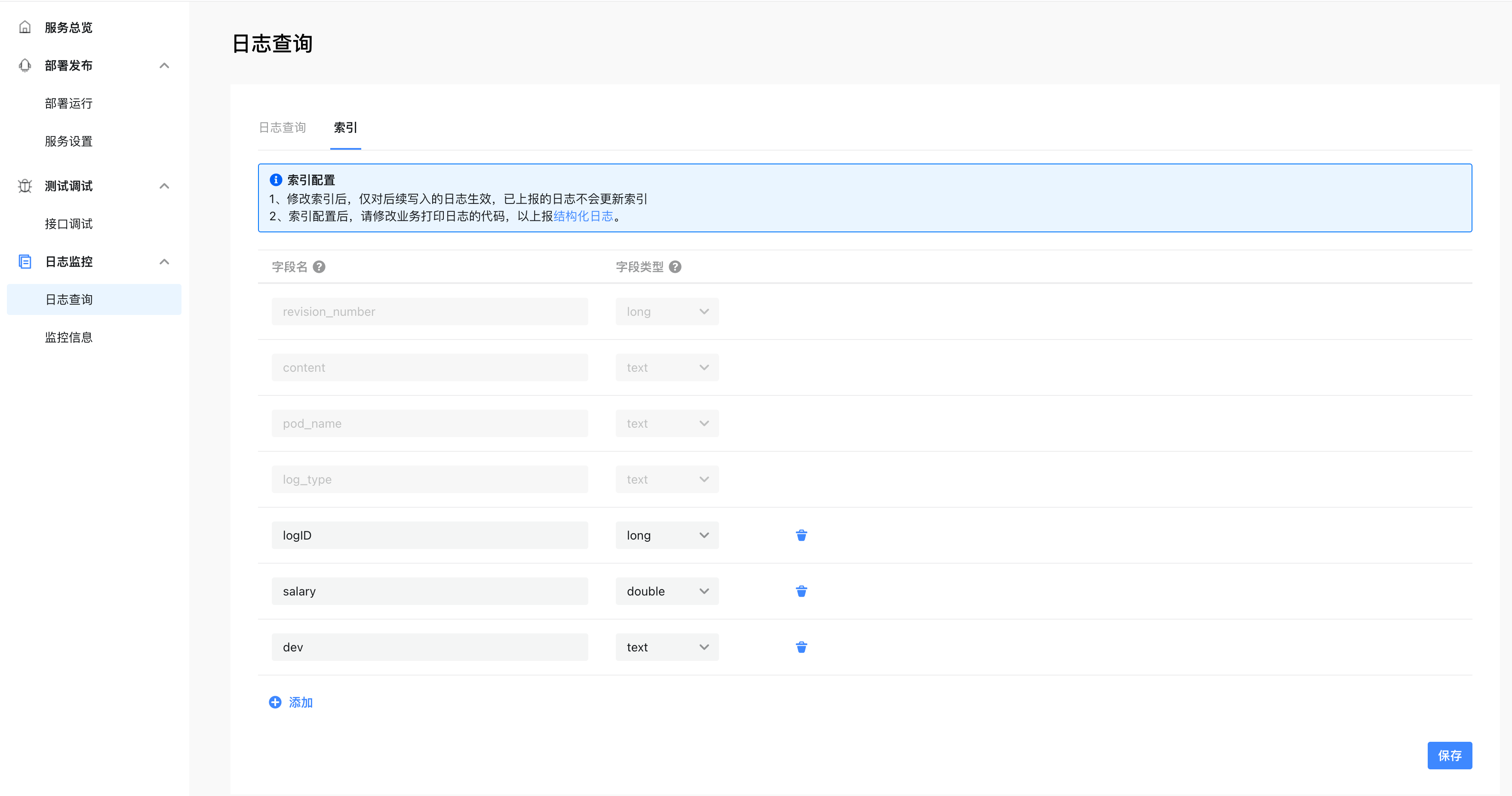Select 日志查询 in the sidebar
Screen dimensions: 1512x796
coord(94,299)
